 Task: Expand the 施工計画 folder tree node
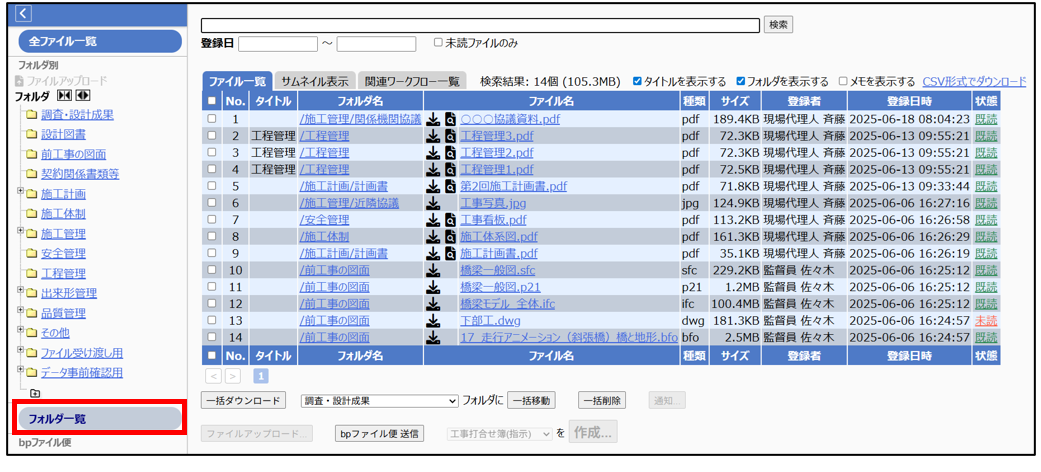pos(19,193)
